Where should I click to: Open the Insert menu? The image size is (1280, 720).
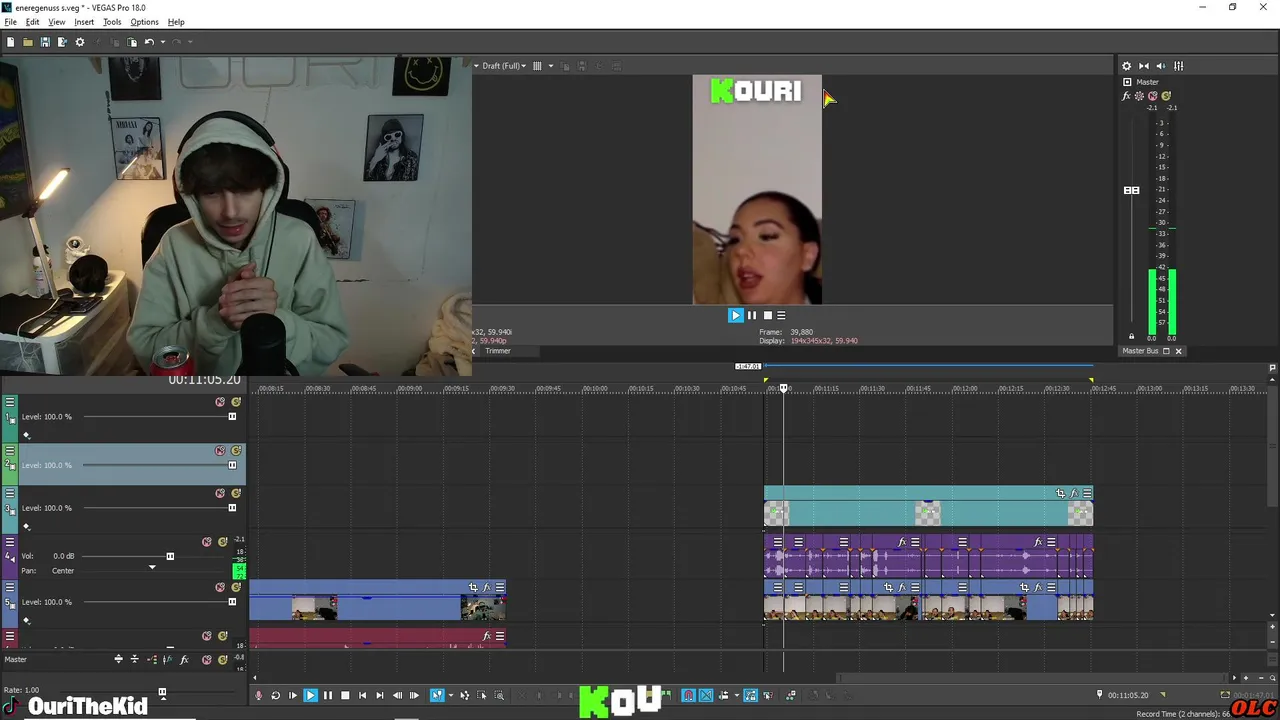(x=84, y=22)
